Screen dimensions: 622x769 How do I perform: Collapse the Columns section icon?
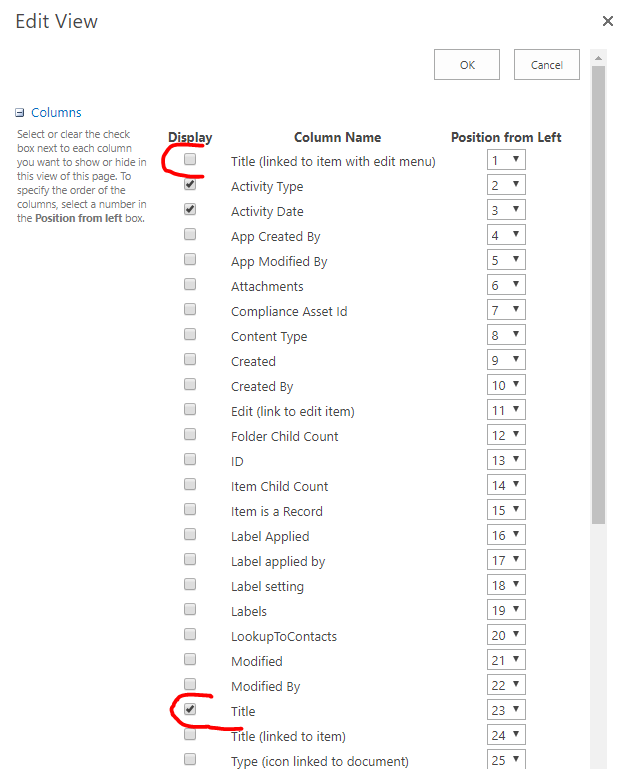pos(19,113)
